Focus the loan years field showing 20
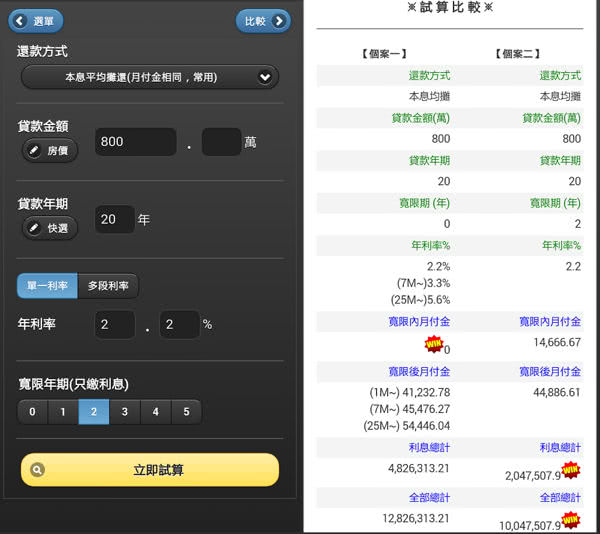 pyautogui.click(x=115, y=219)
